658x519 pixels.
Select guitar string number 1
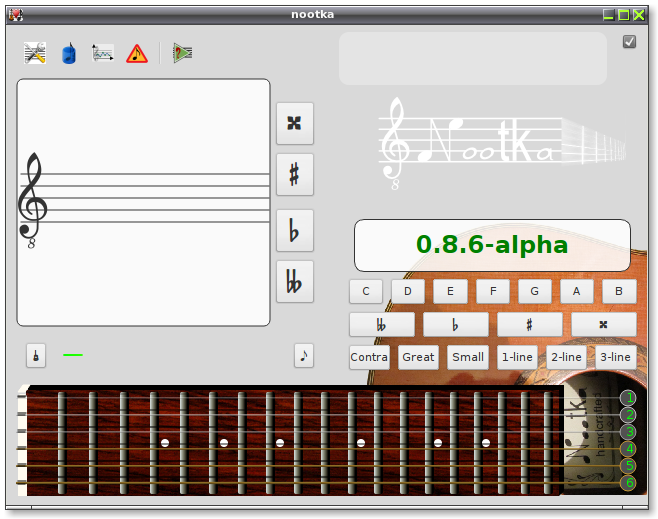tap(628, 398)
